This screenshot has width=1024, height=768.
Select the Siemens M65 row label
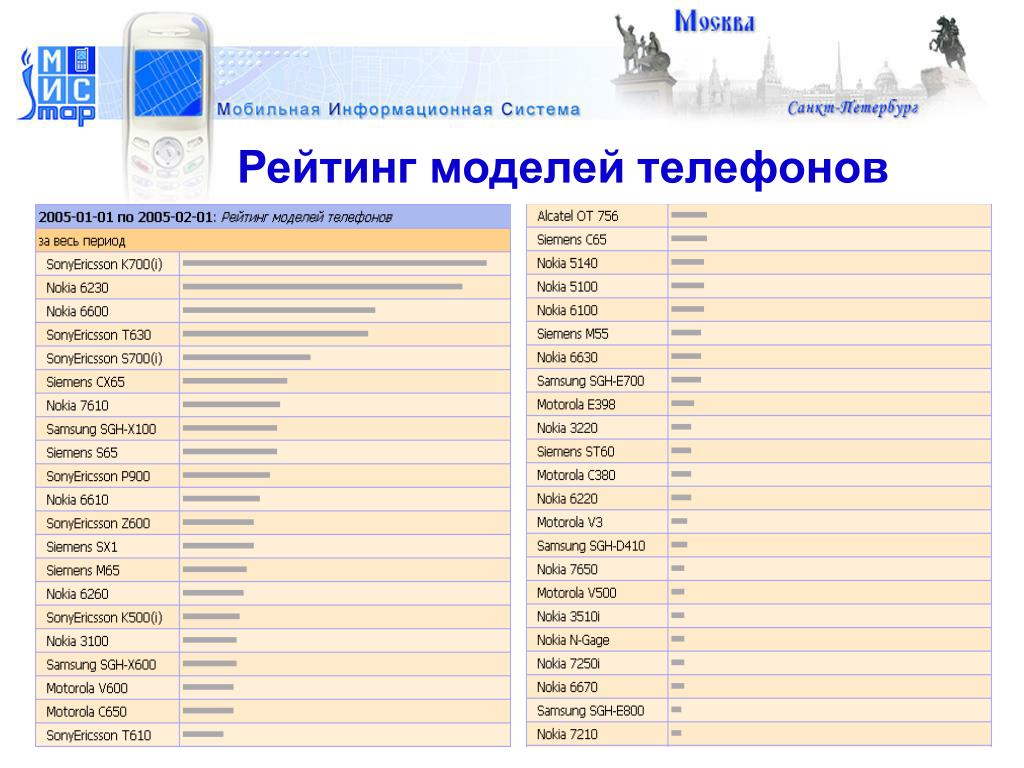[x=83, y=570]
